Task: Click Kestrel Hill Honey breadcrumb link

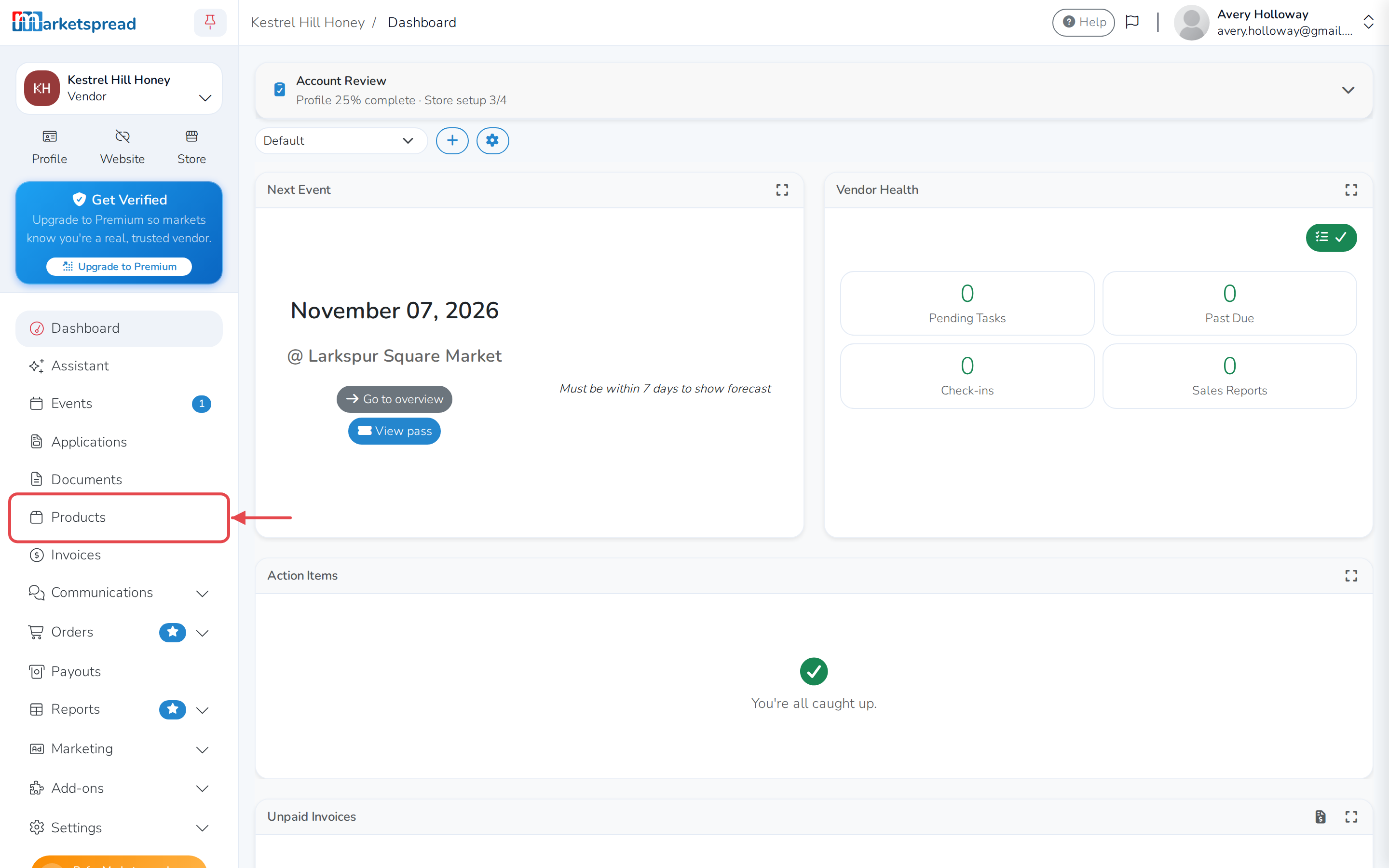Action: [x=308, y=22]
